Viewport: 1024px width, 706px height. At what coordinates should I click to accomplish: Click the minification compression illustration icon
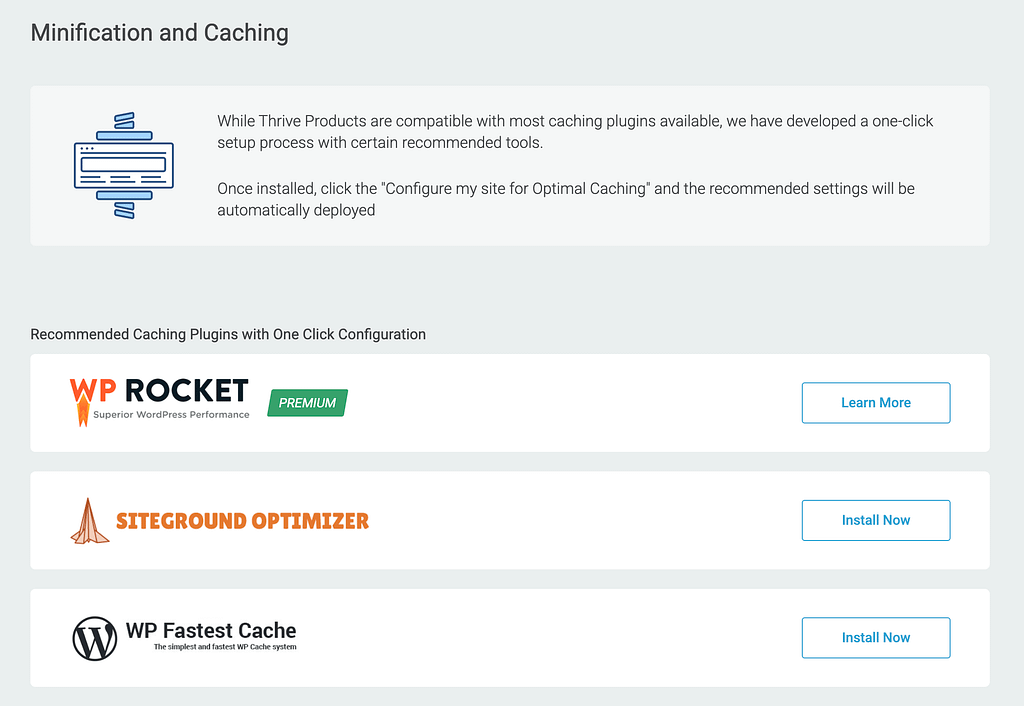[124, 165]
